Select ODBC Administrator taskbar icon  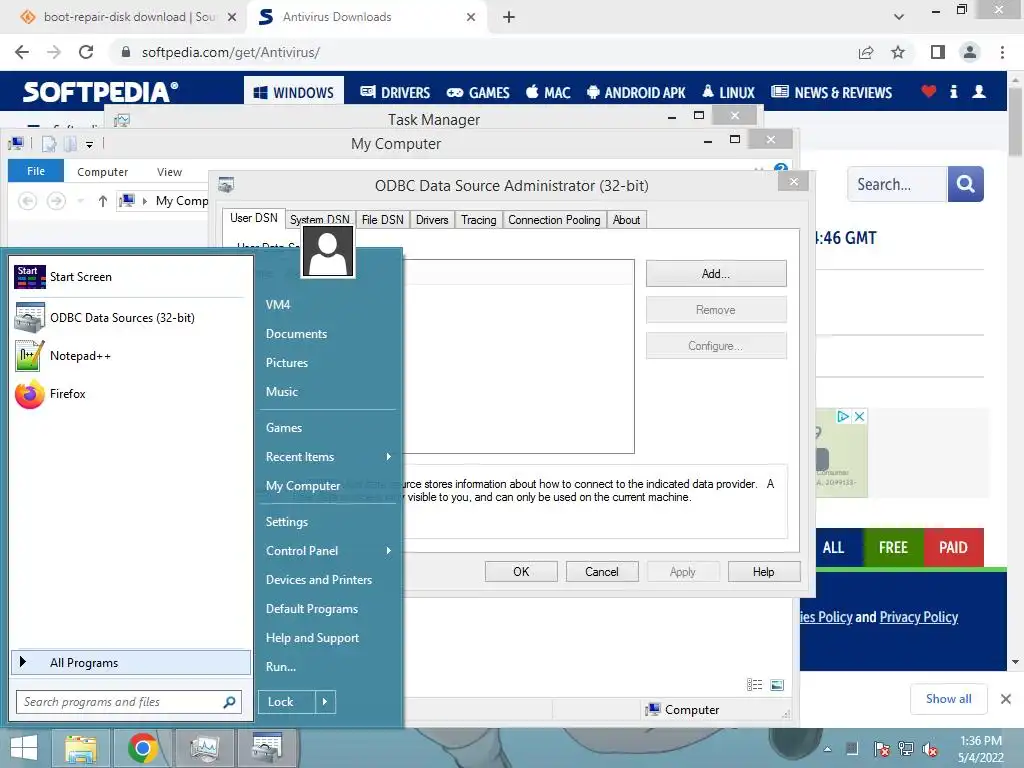pos(266,748)
